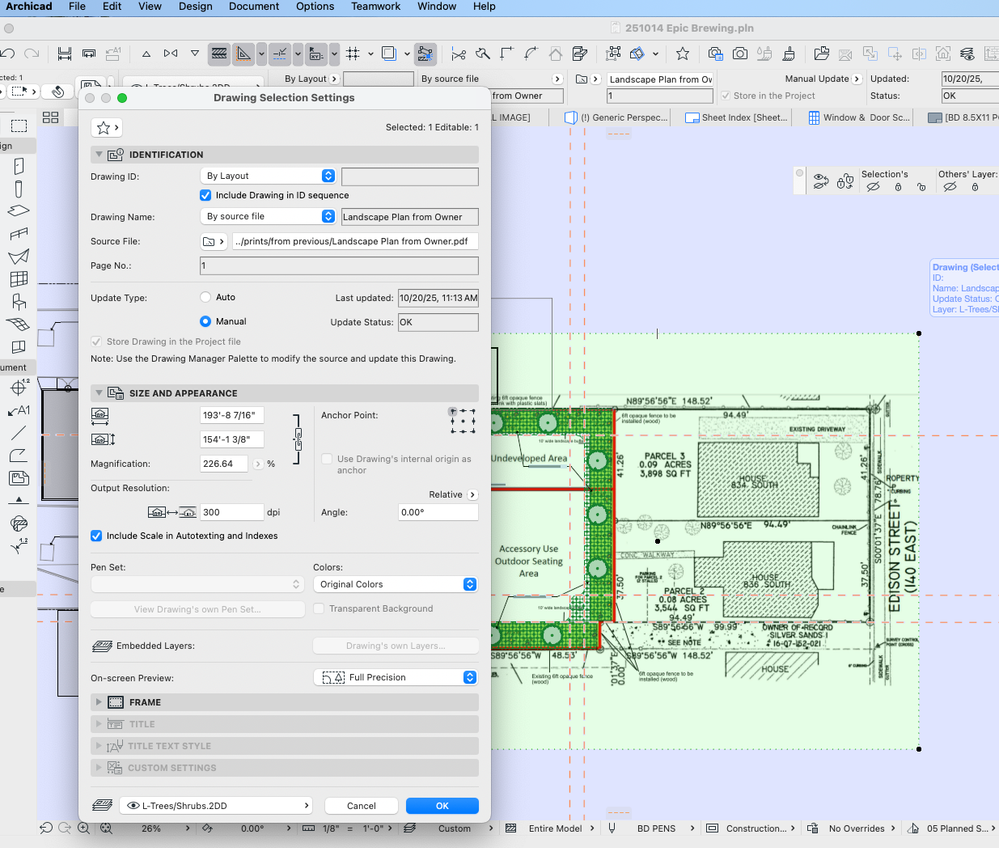Click the Output Resolution dpi field
Screen dimensions: 999x848
(231, 512)
